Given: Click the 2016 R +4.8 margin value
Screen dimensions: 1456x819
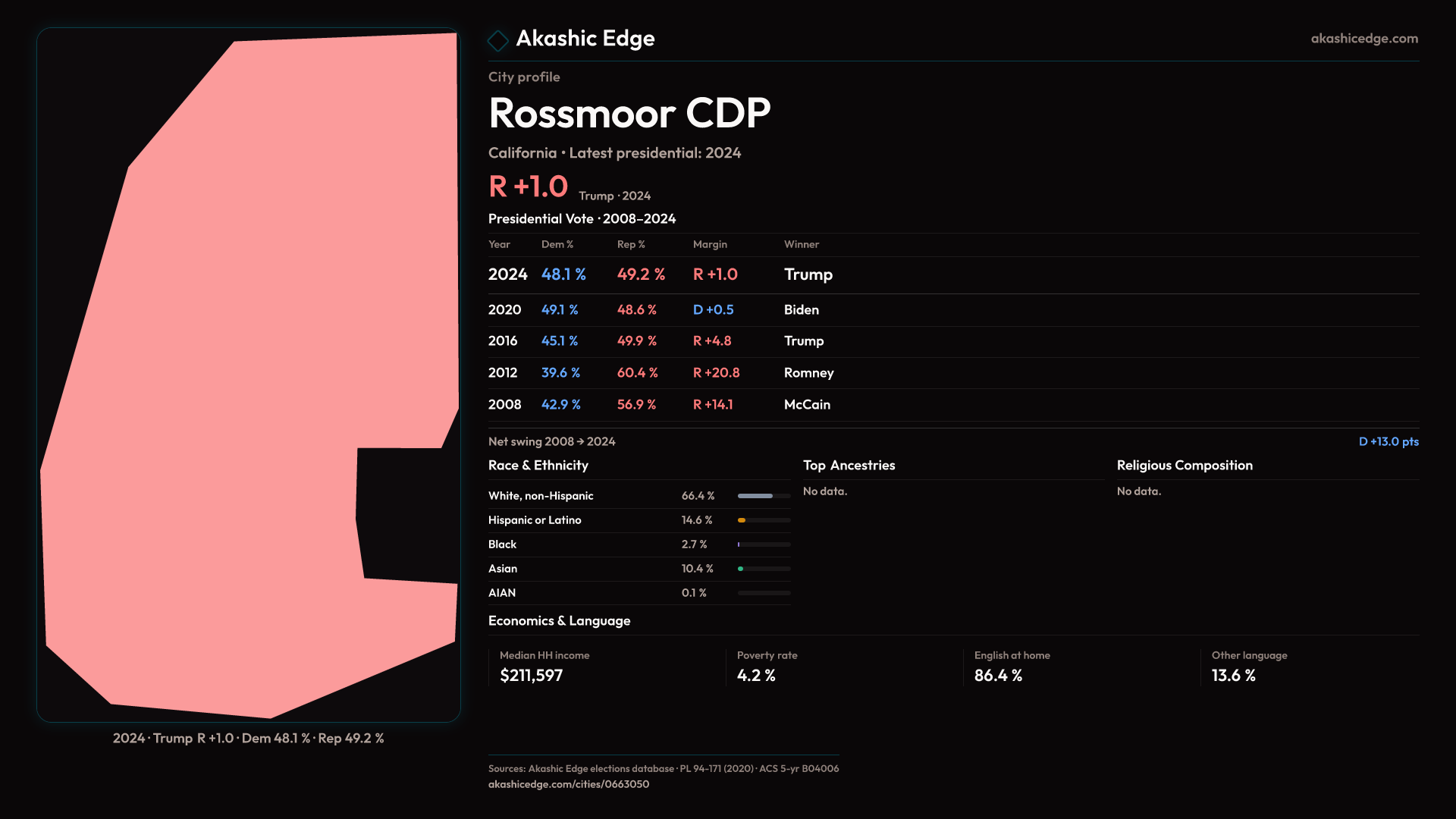Looking at the screenshot, I should coord(711,341).
